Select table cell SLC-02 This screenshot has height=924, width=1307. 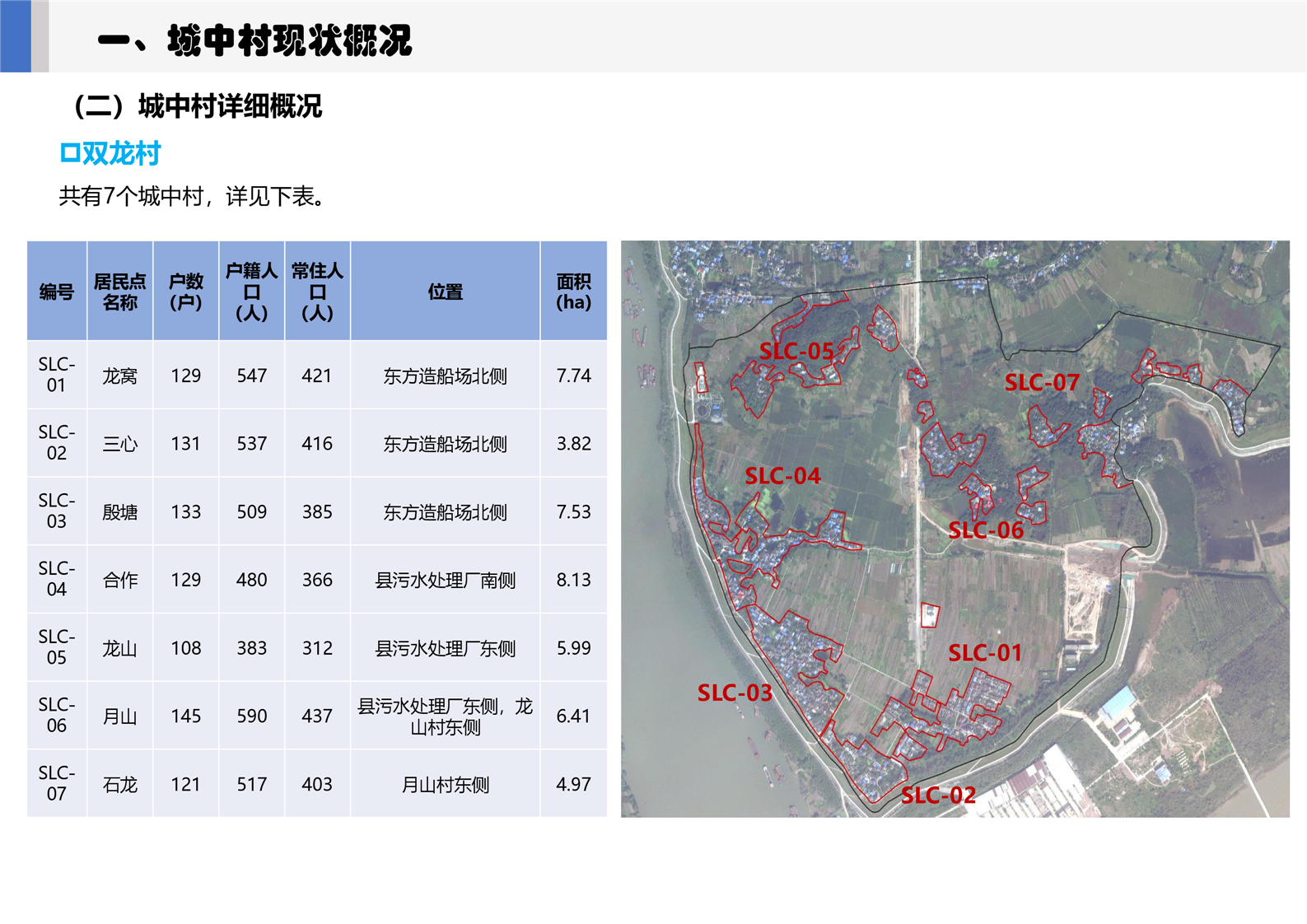(x=57, y=443)
